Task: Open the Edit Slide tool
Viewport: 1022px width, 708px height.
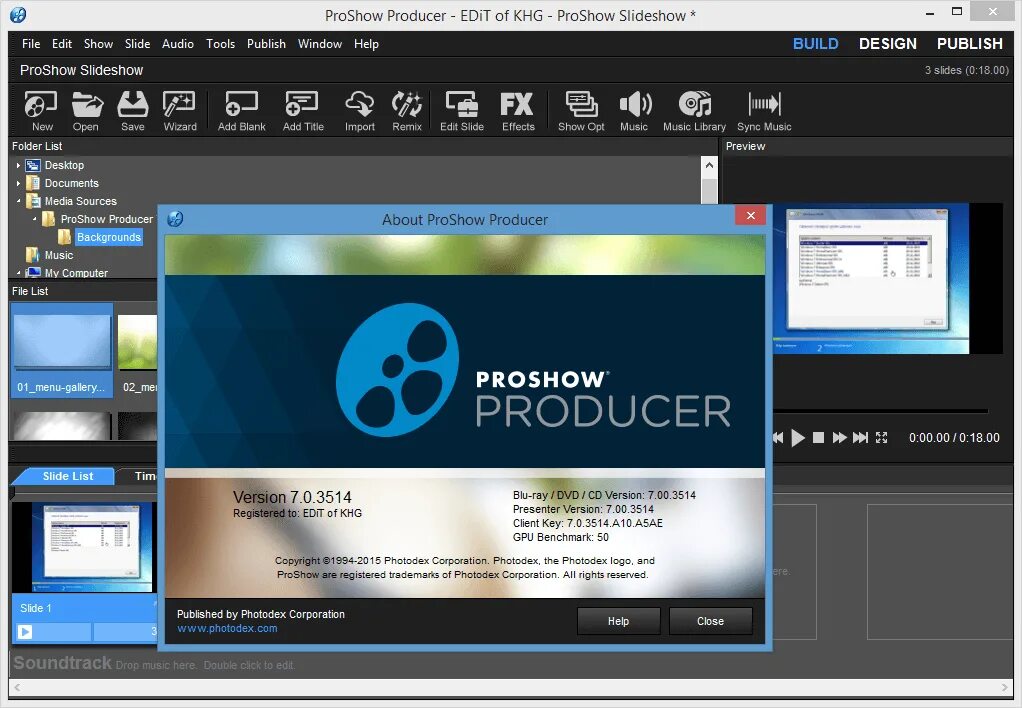Action: pos(461,110)
